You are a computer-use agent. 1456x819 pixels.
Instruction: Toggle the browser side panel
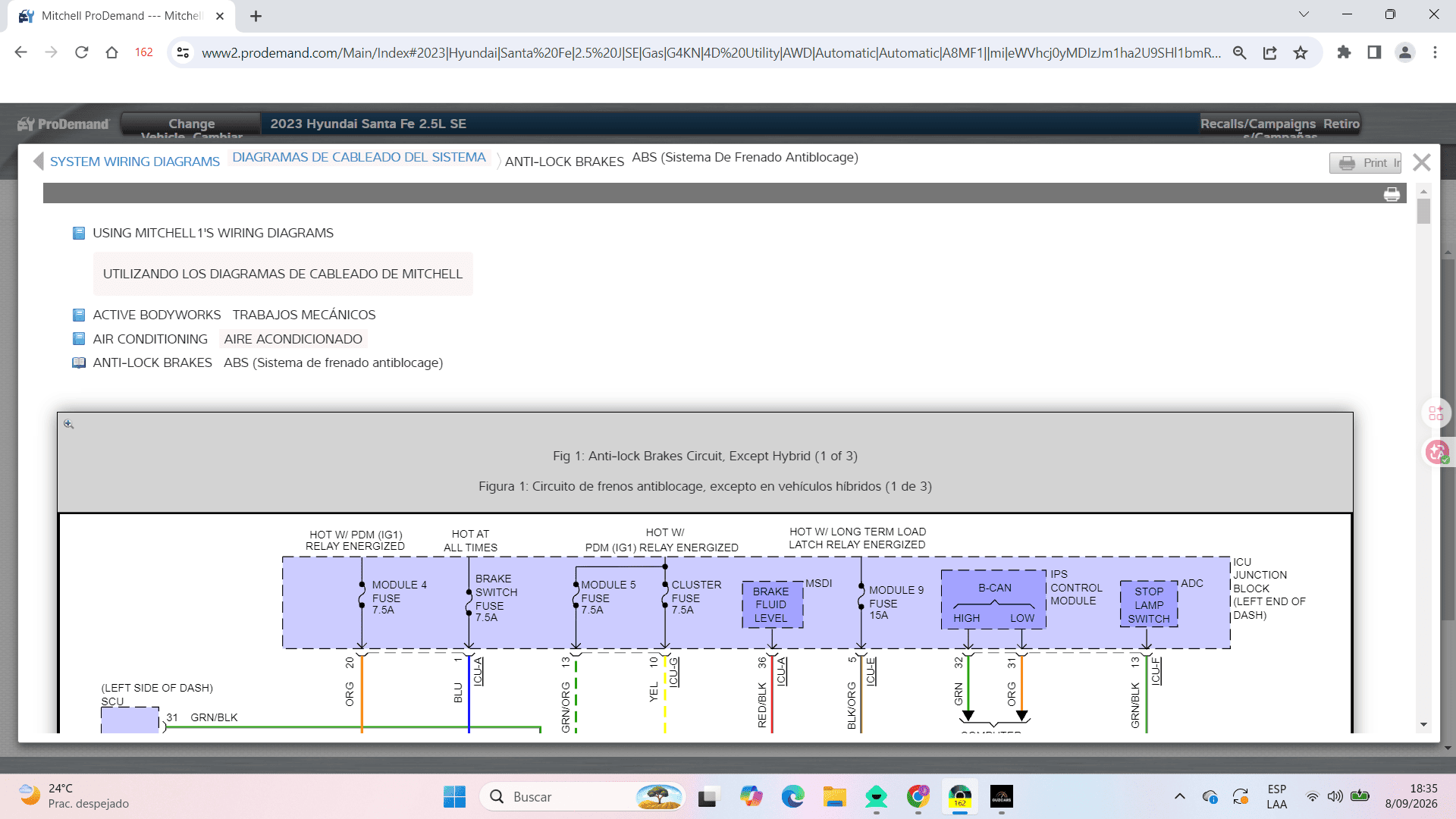1374,52
